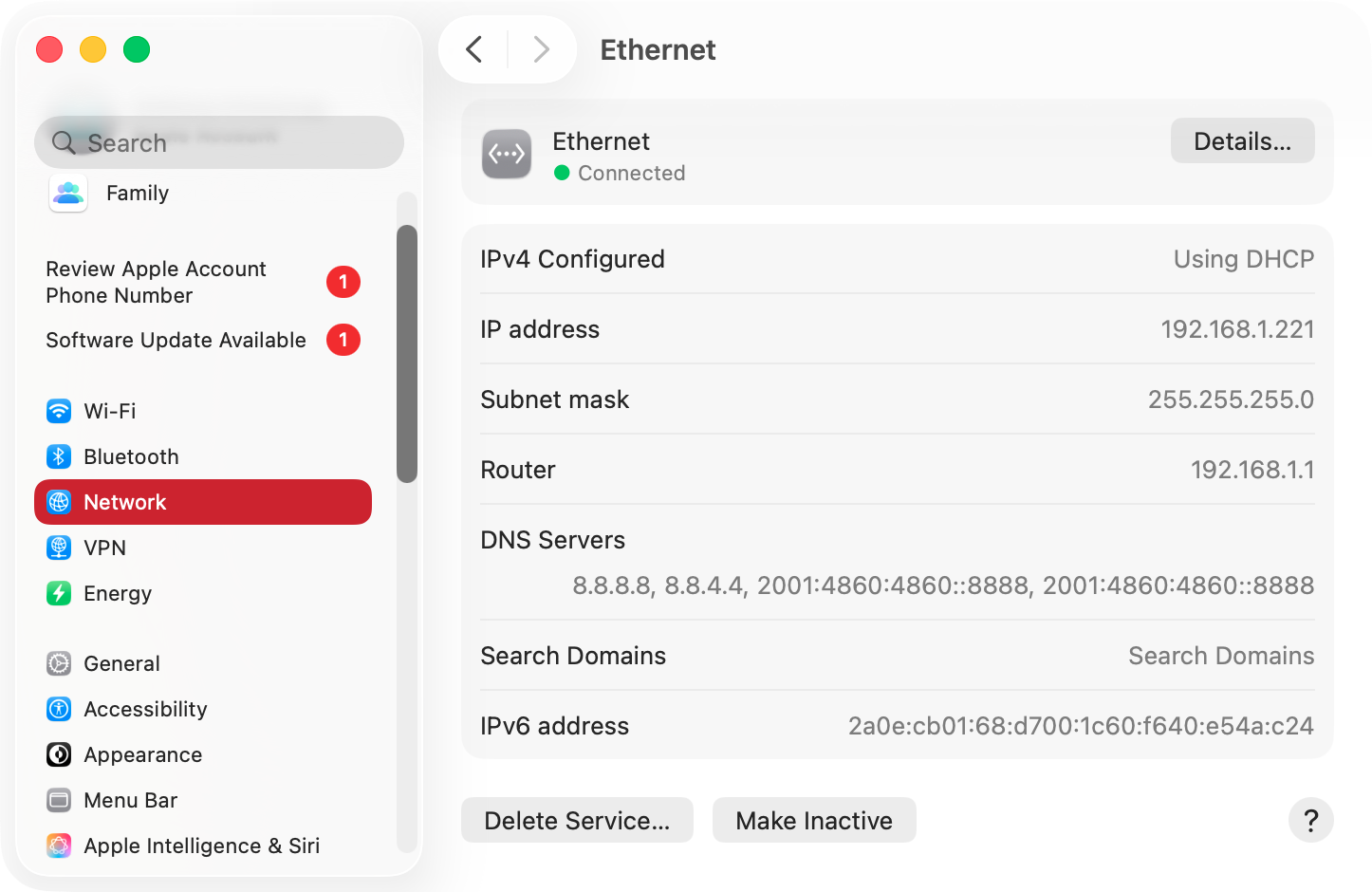
Task: Navigate back with the back chevron
Action: click(x=473, y=49)
